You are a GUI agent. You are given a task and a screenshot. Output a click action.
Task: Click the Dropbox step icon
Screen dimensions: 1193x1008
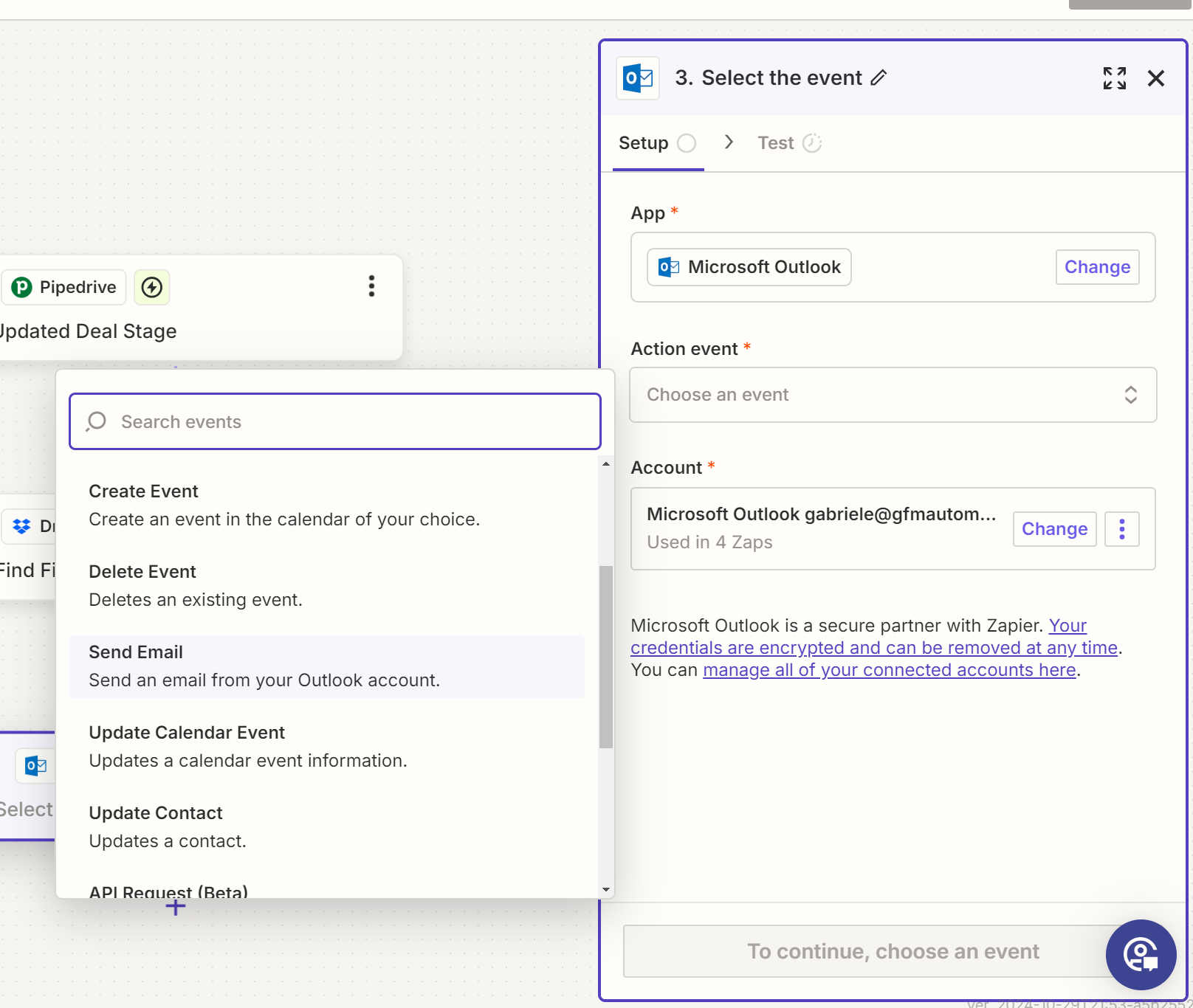[22, 526]
